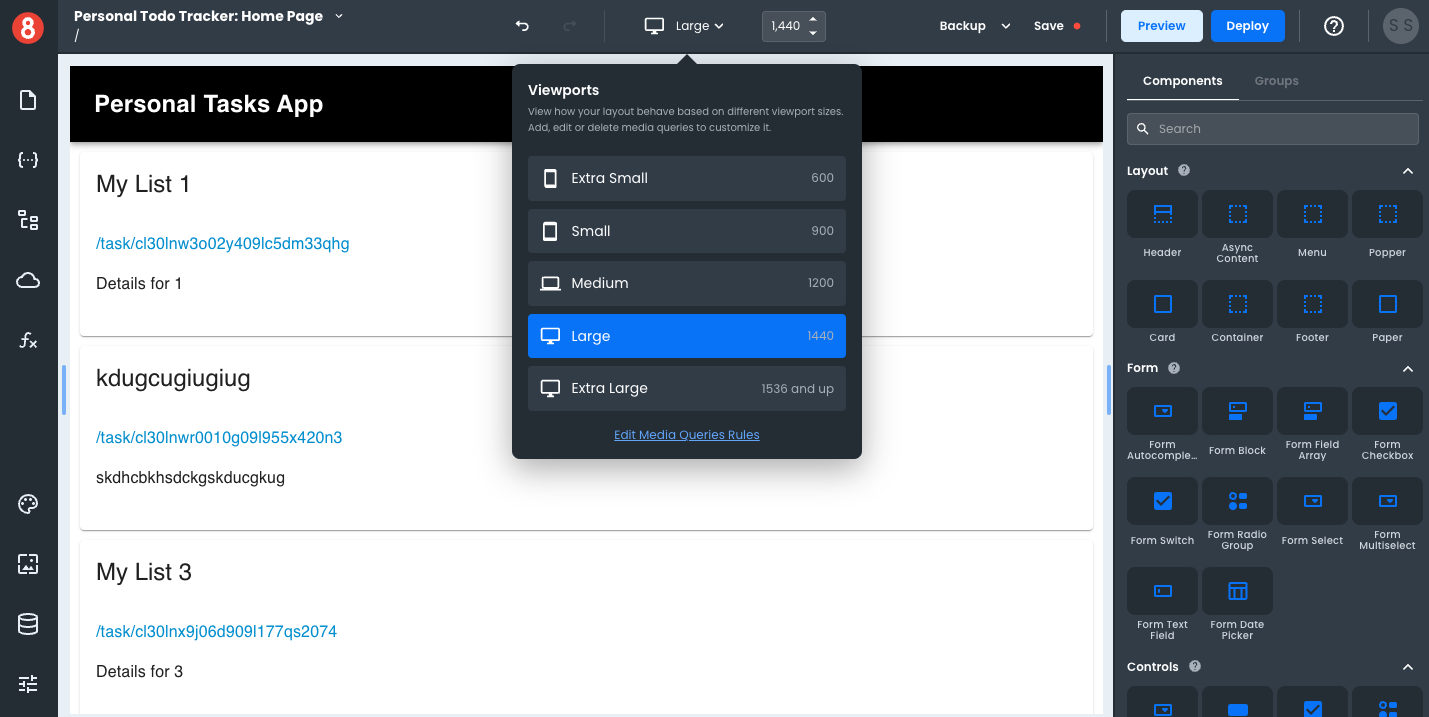Click the Deploy button

(x=1247, y=26)
